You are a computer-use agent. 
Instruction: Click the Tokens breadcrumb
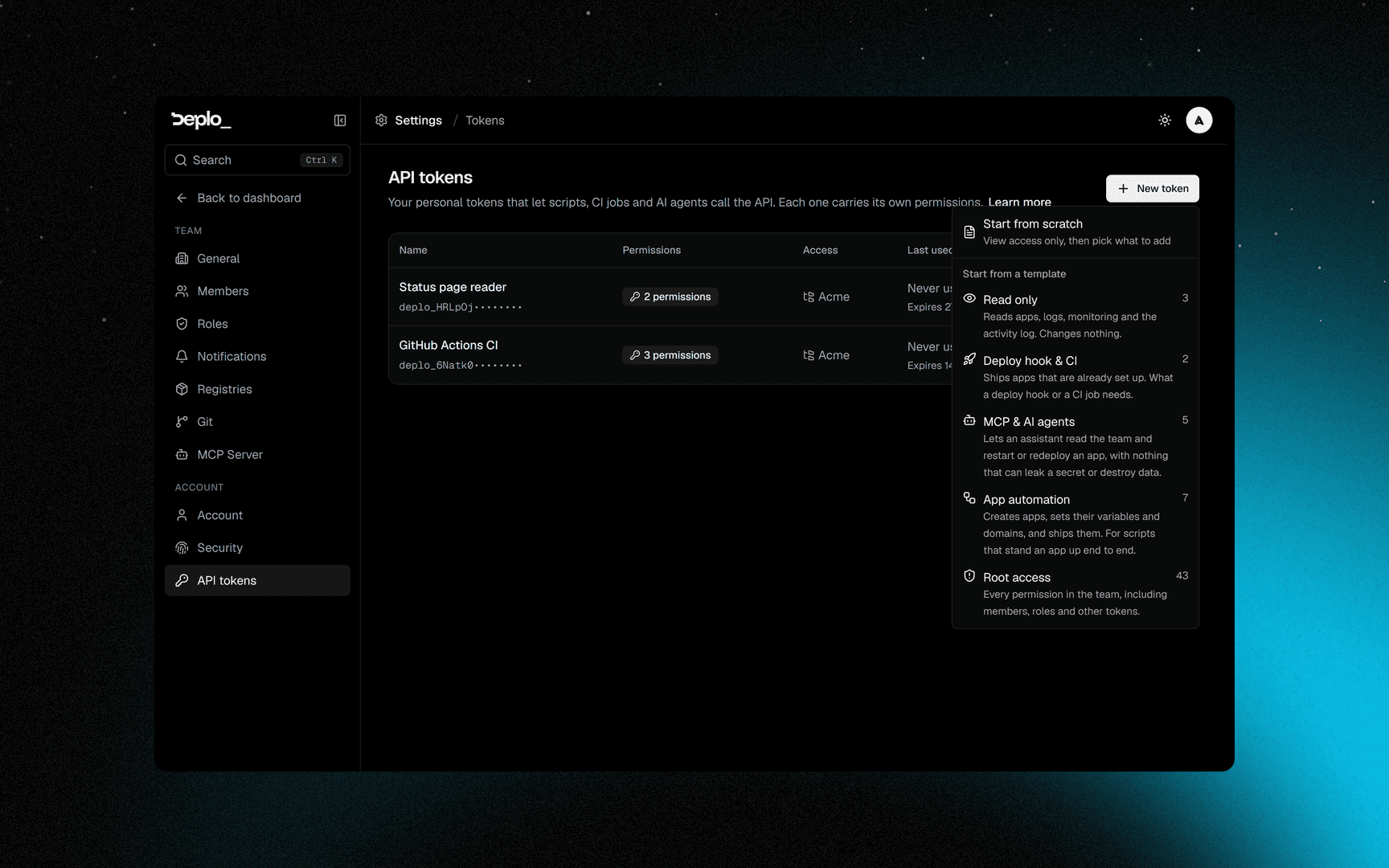point(485,121)
